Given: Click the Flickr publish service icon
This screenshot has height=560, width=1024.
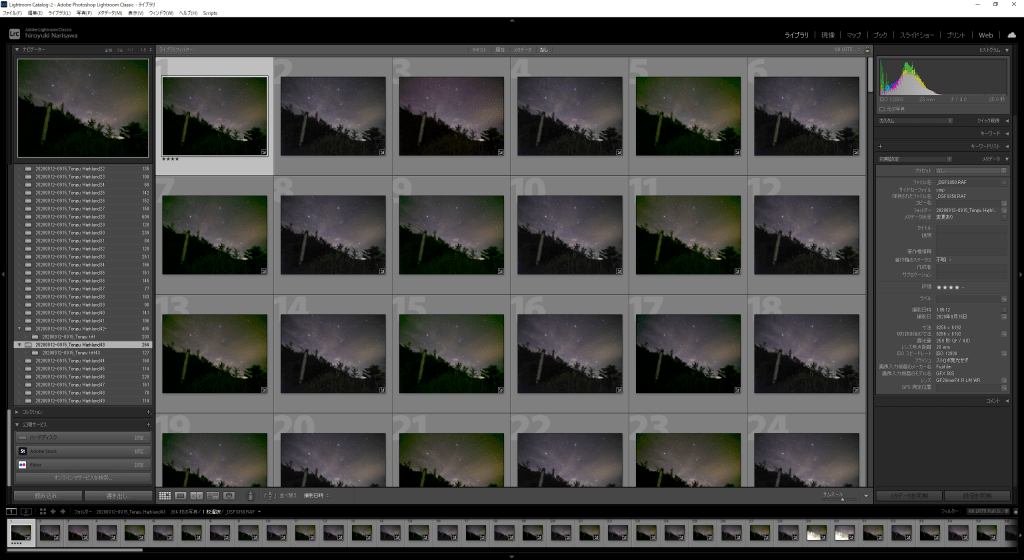Looking at the screenshot, I should point(22,465).
